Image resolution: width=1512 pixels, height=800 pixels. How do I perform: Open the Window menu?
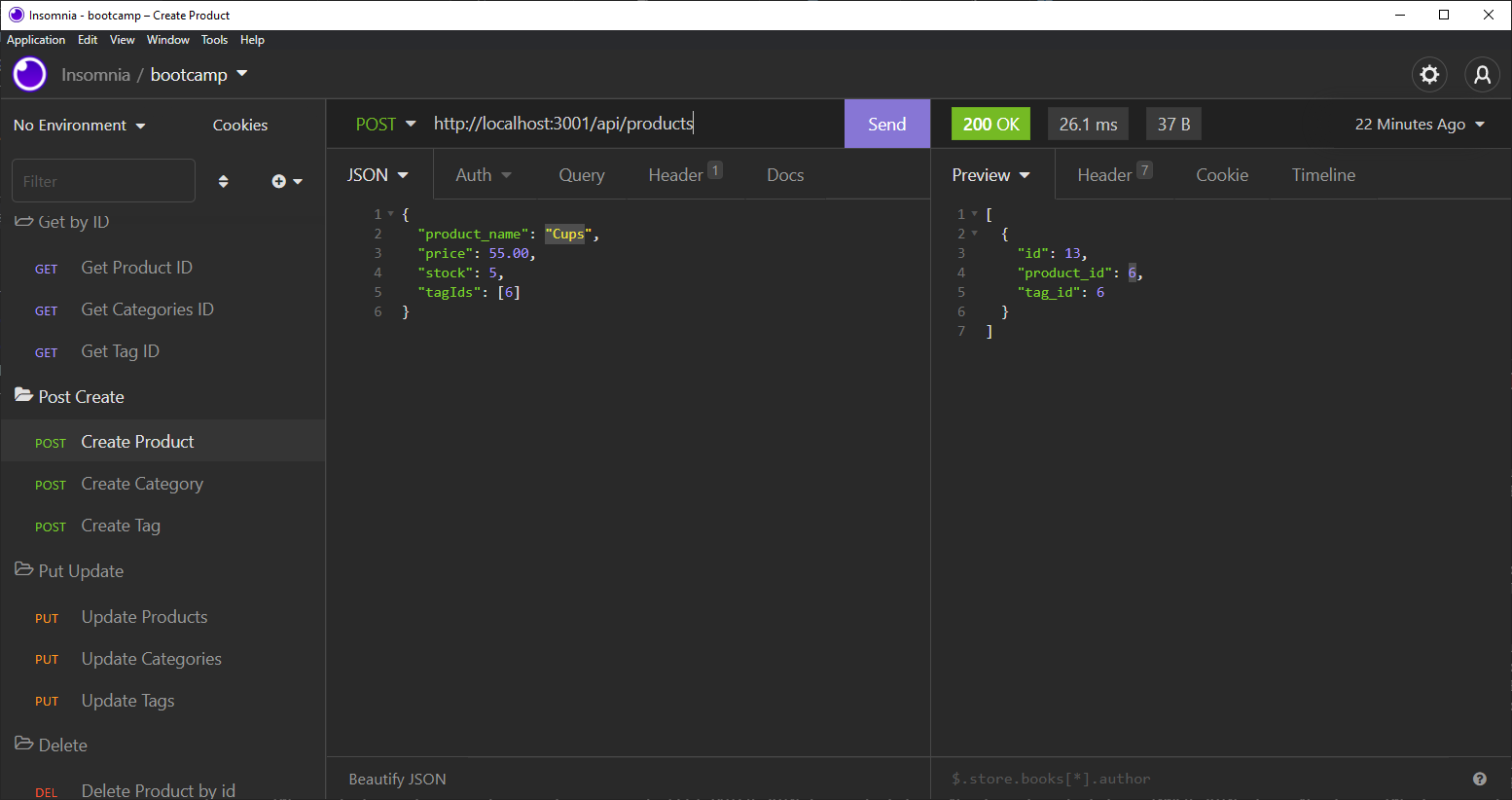[x=168, y=40]
